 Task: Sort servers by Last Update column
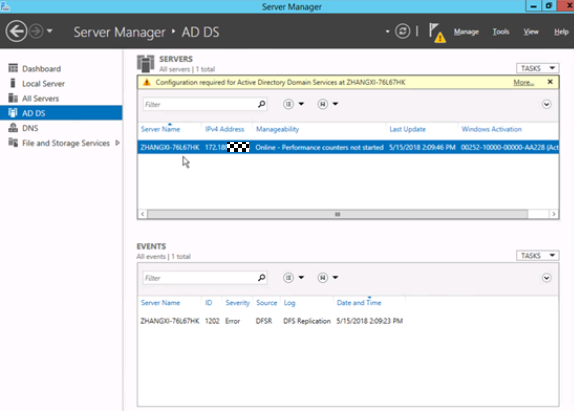(407, 129)
